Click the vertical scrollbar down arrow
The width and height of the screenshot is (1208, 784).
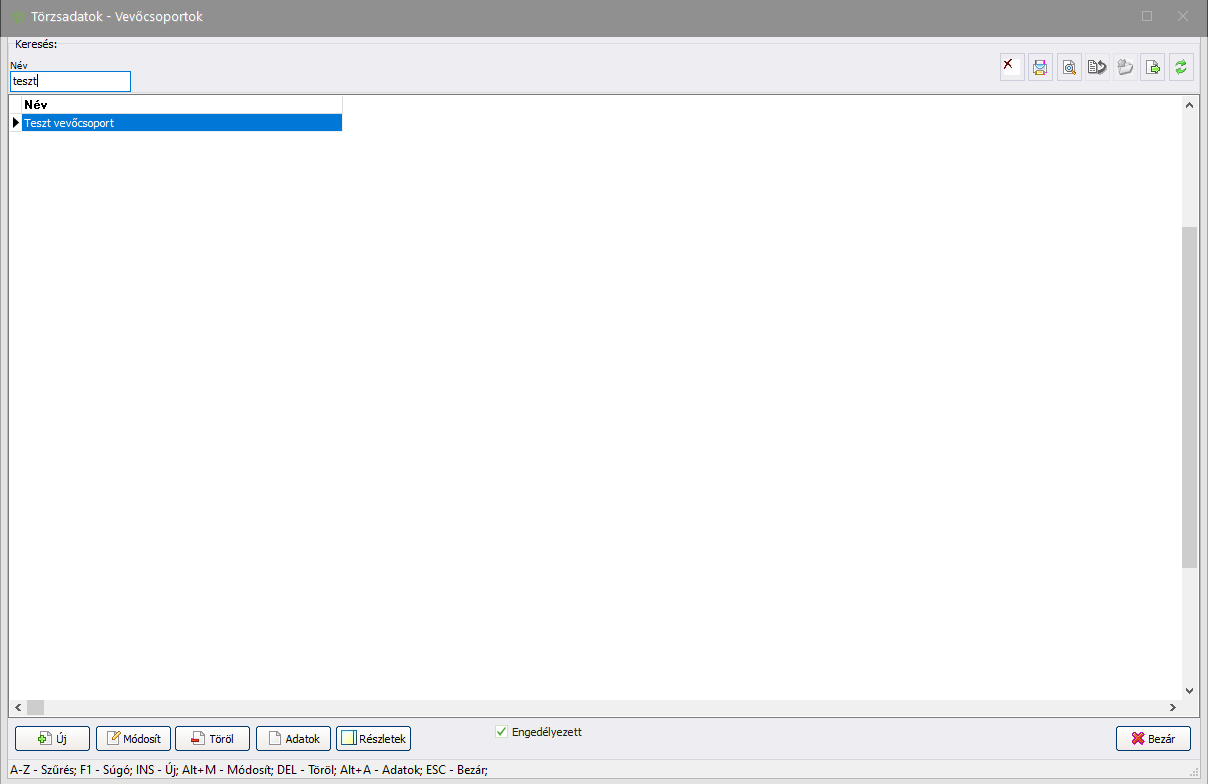point(1189,690)
